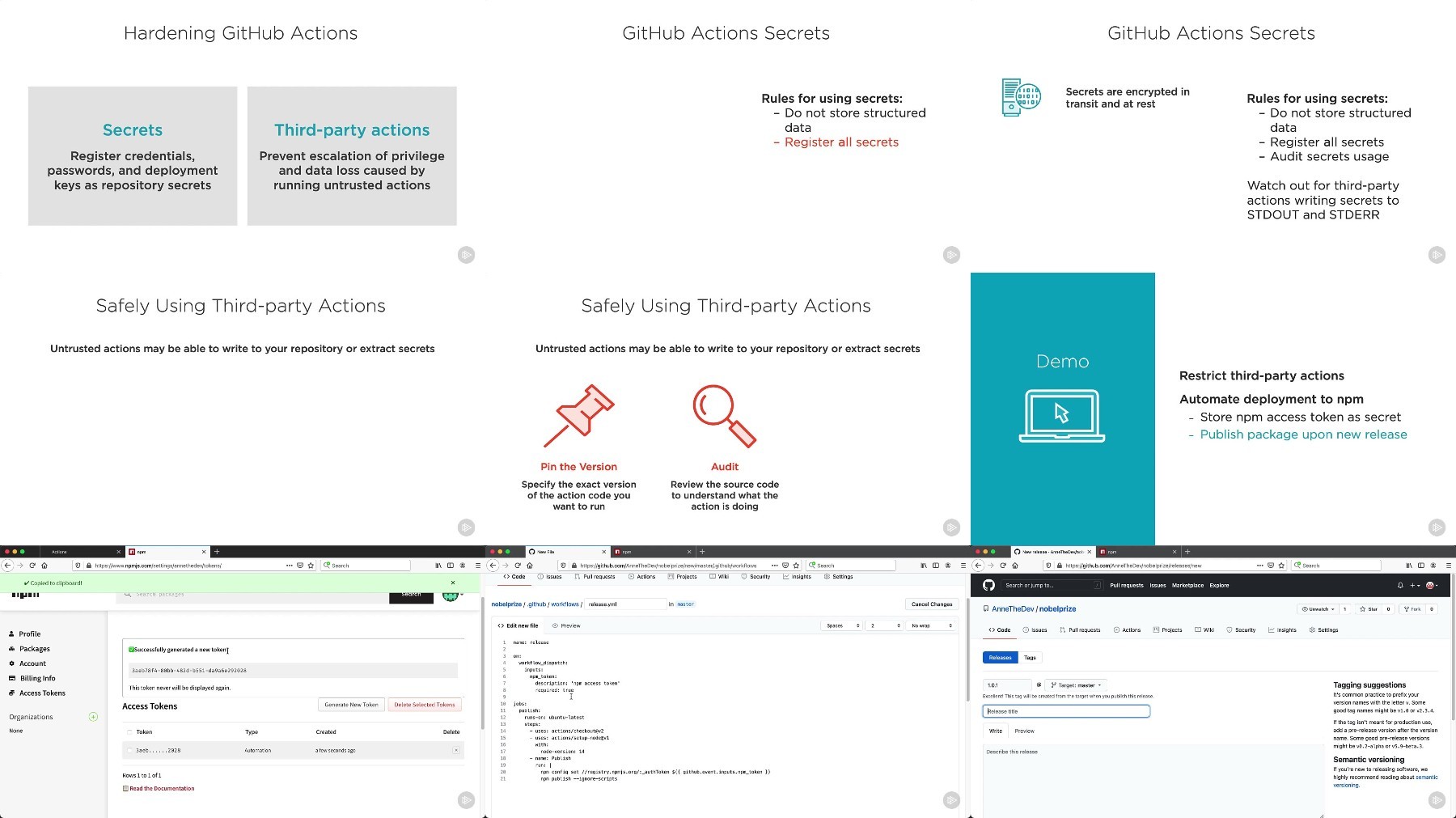
Task: Open Actions repo tab in new file window
Action: (x=641, y=577)
